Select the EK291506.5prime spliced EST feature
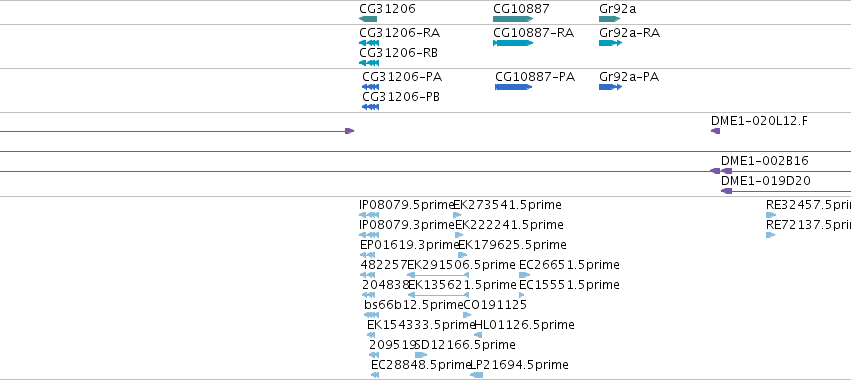851x380 pixels. point(438,275)
